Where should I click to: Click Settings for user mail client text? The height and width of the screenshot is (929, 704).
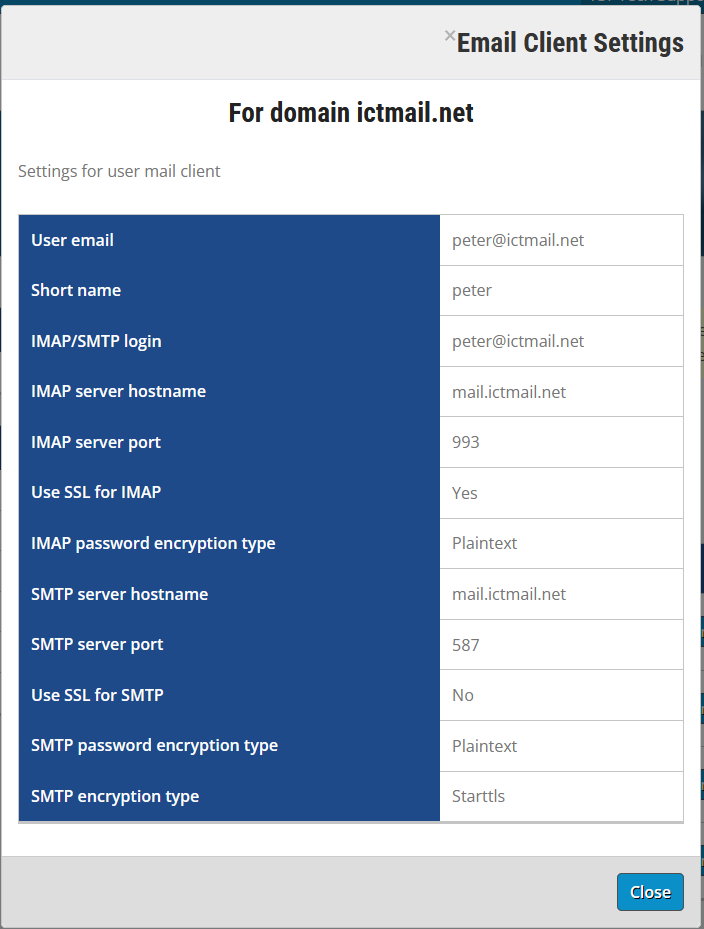point(119,171)
